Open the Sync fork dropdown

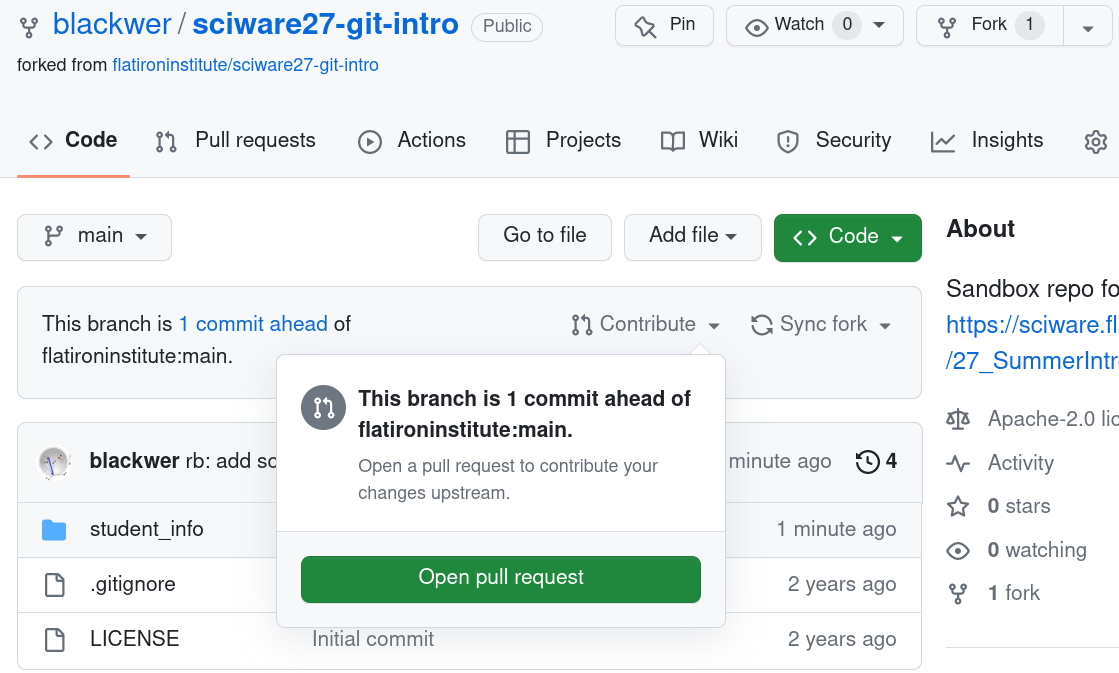tap(821, 325)
